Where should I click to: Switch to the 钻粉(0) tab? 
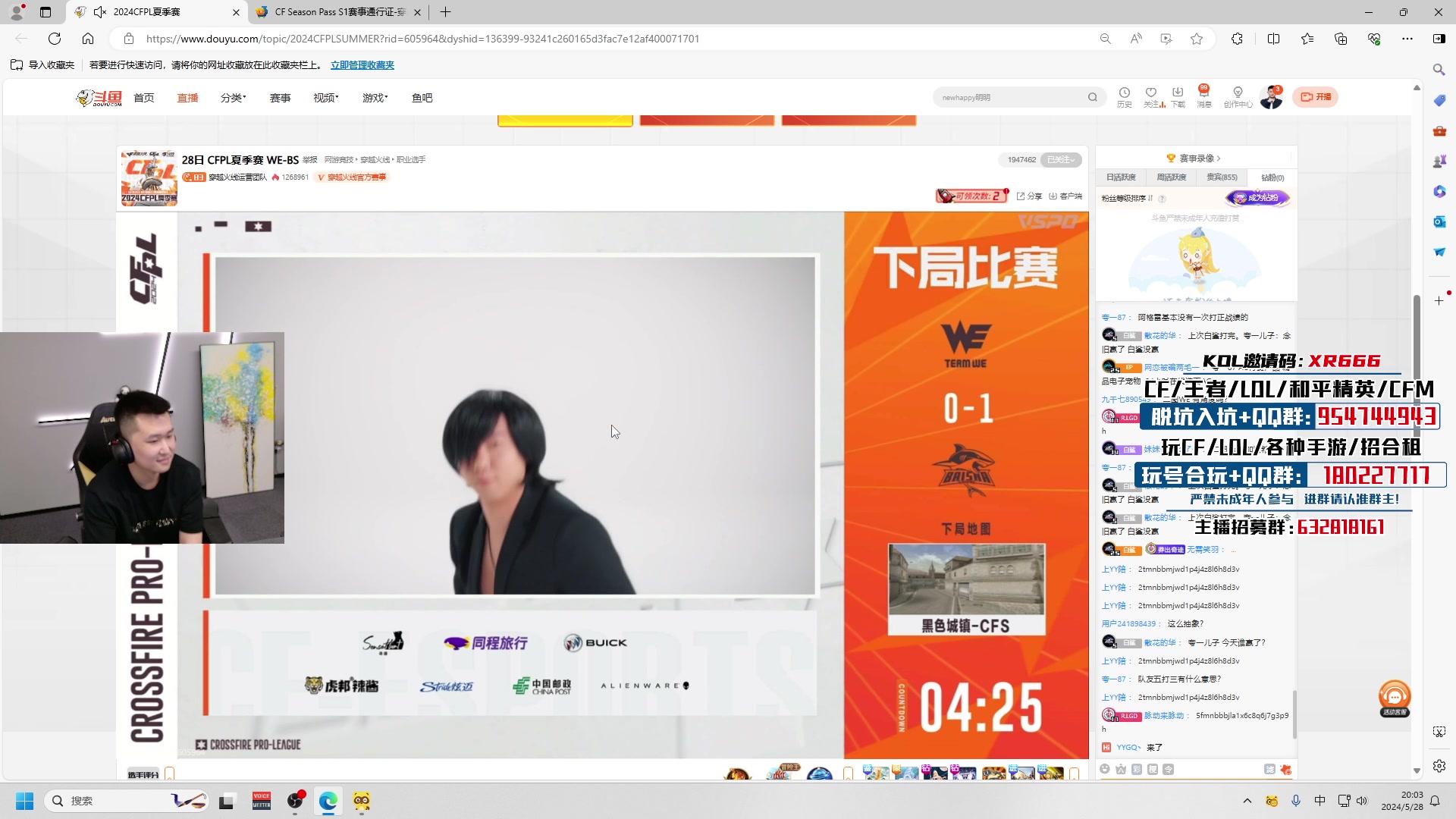point(1272,177)
